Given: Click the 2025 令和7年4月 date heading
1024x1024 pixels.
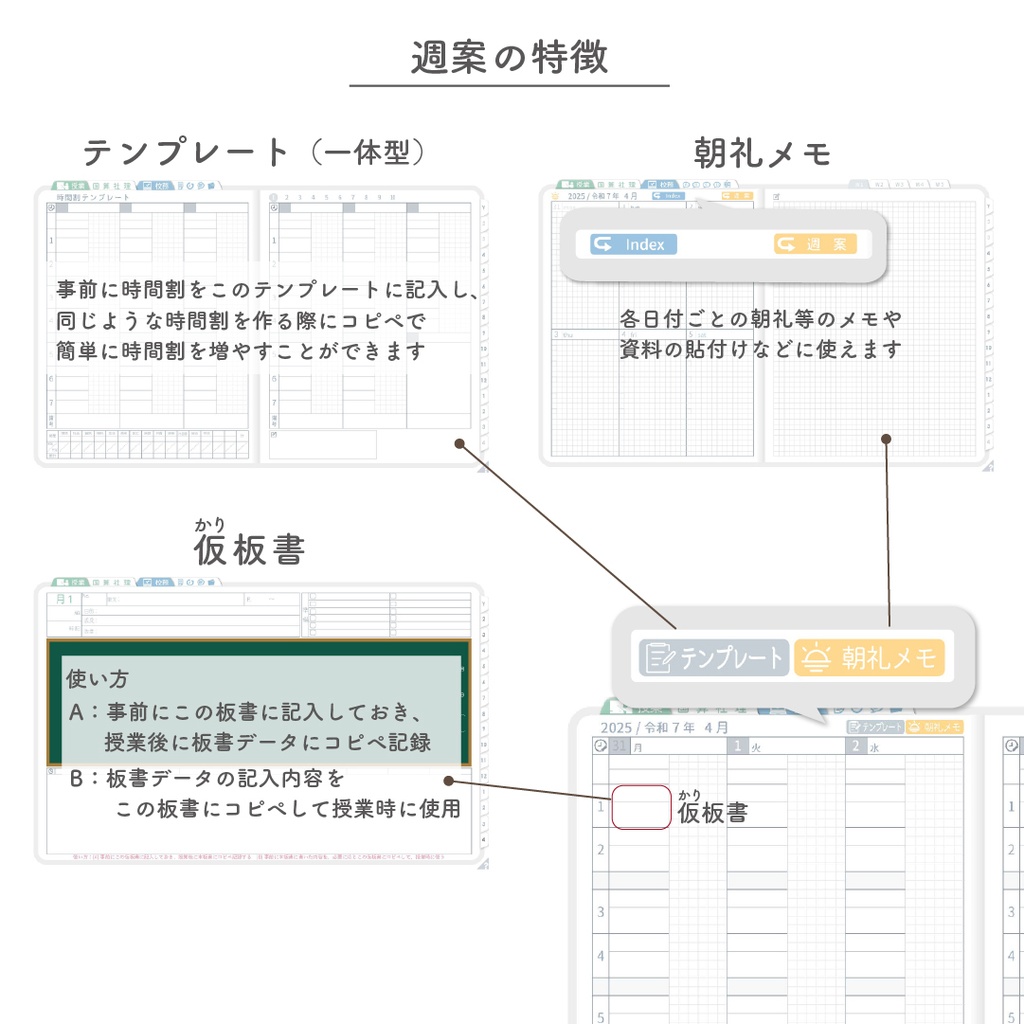Looking at the screenshot, I should [665, 726].
